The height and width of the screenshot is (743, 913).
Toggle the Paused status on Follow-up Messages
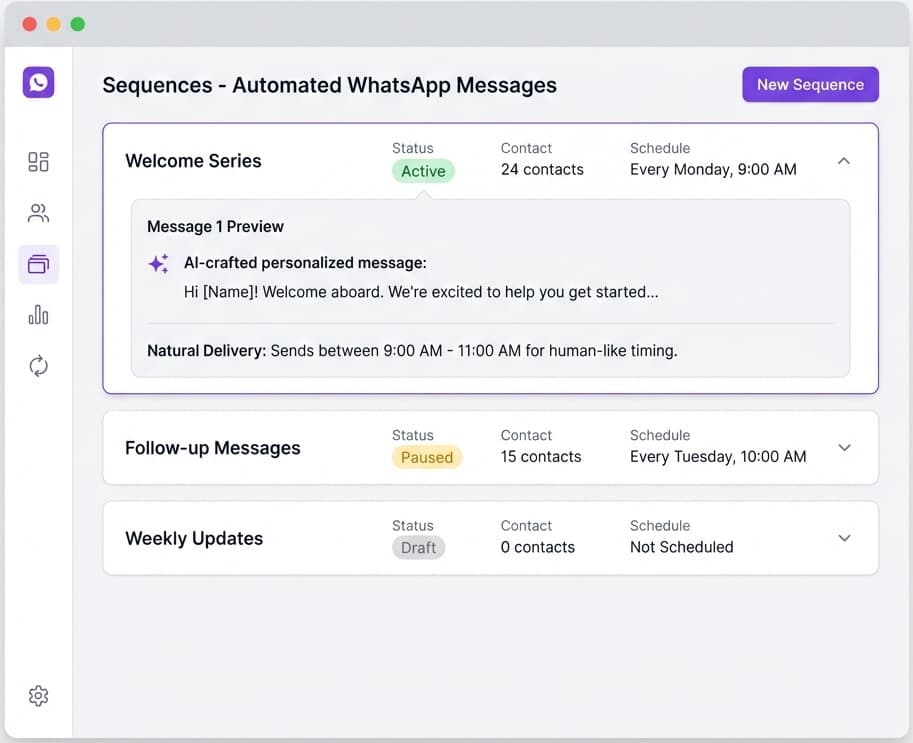(x=427, y=457)
